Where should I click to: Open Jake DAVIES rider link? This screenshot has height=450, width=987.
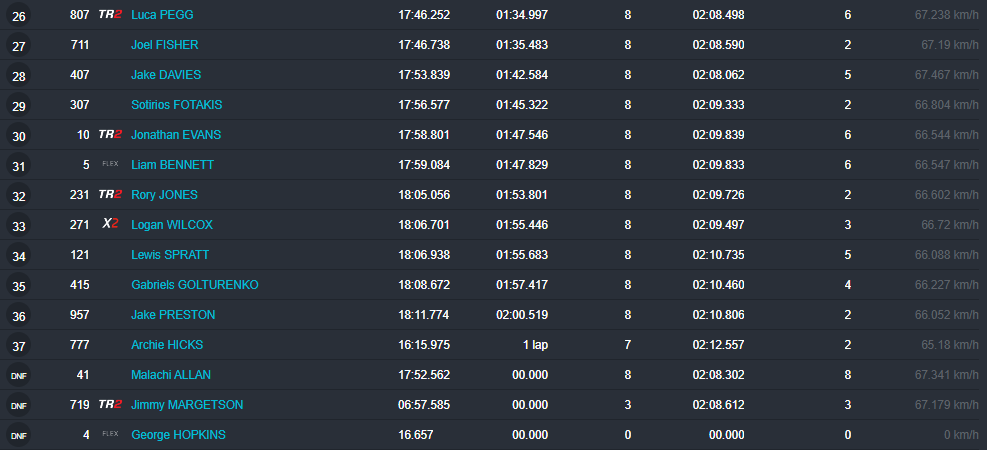(x=164, y=75)
